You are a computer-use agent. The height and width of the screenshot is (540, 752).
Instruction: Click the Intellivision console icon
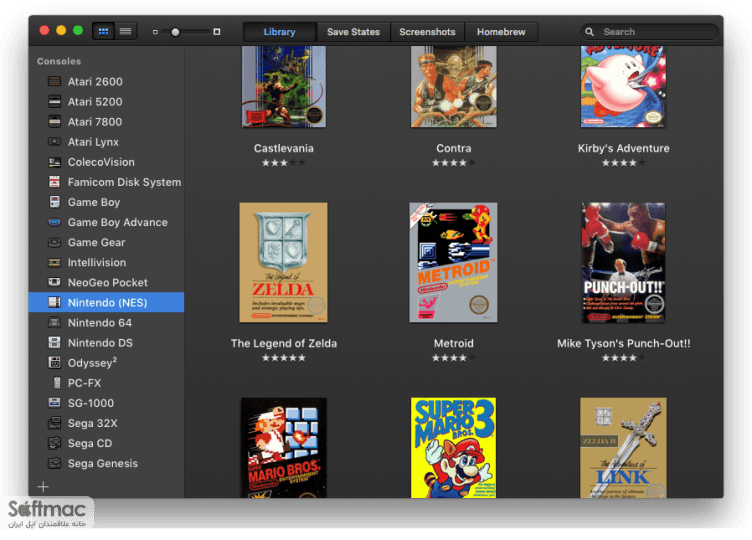[x=55, y=263]
